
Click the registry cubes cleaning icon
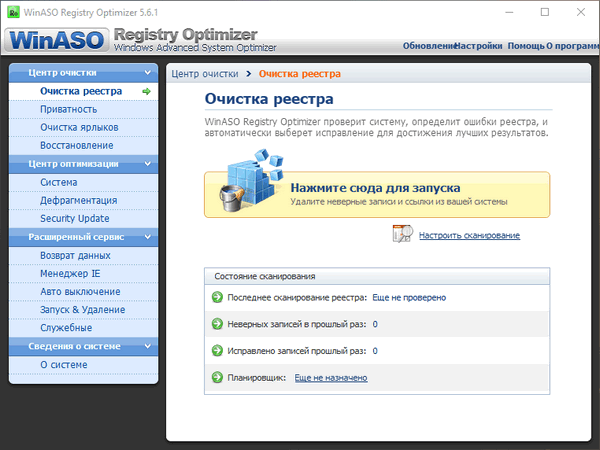(x=252, y=180)
